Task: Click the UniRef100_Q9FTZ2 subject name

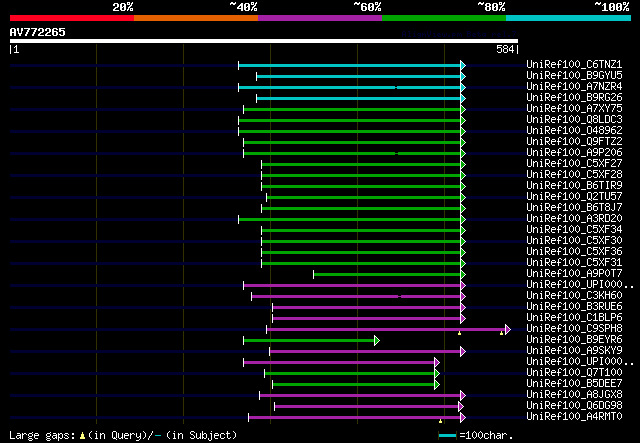Action: tap(574, 141)
